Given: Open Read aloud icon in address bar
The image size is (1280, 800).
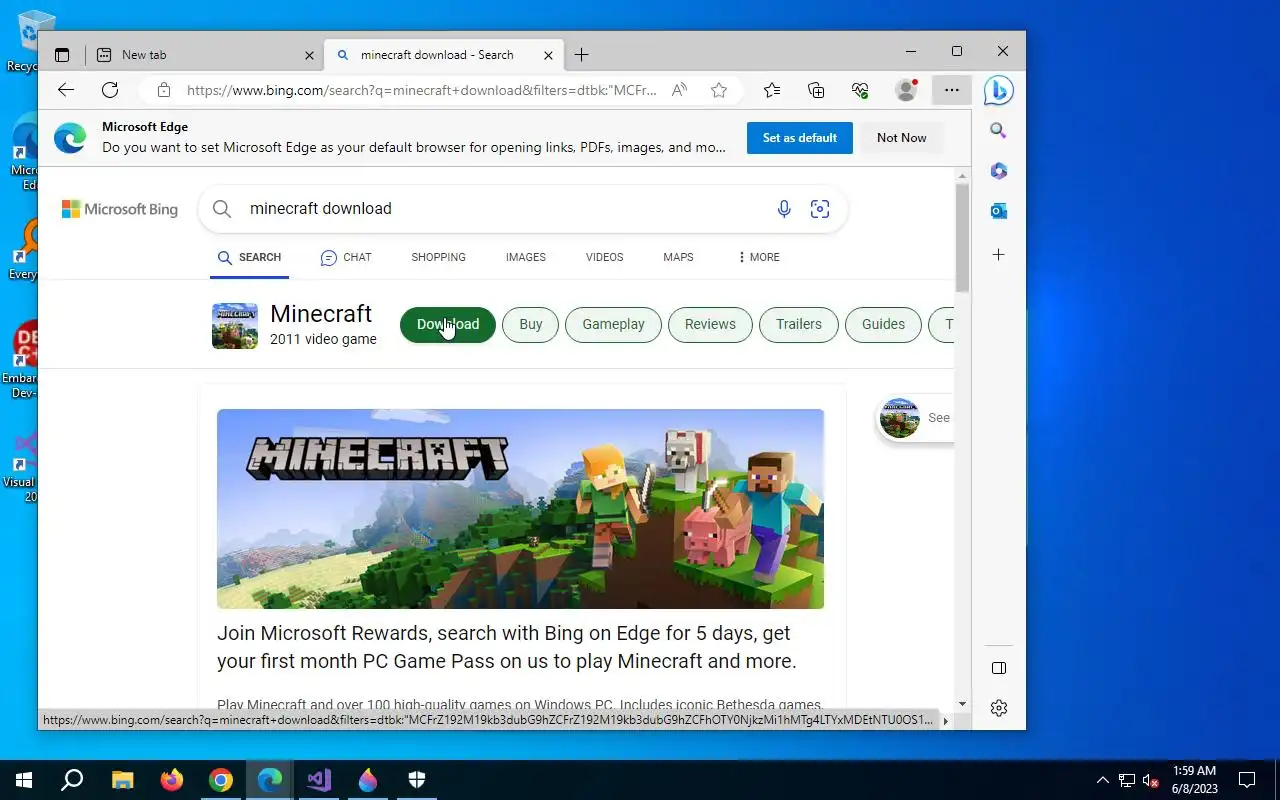Looking at the screenshot, I should (x=679, y=90).
